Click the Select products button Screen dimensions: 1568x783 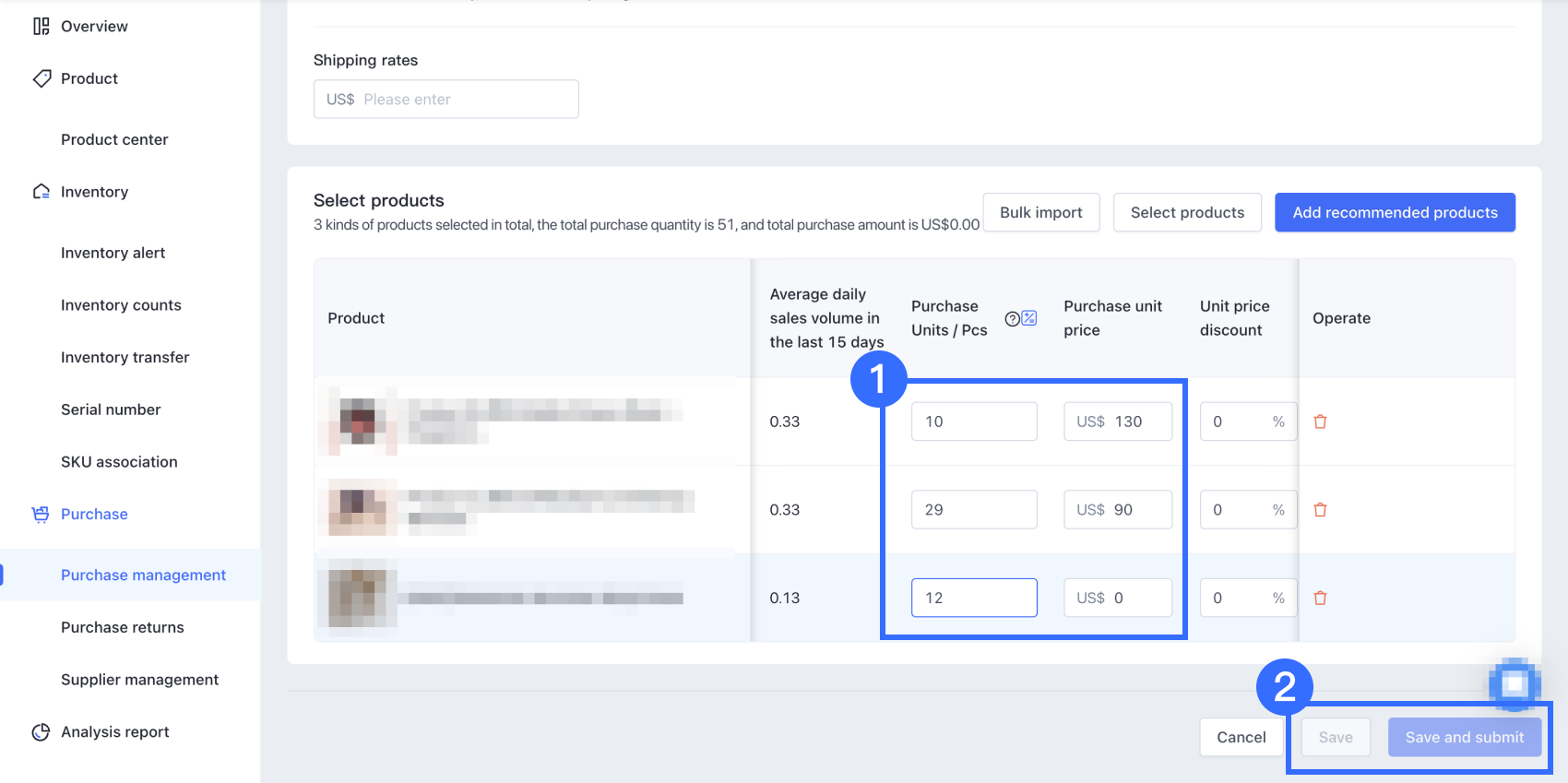(x=1187, y=213)
